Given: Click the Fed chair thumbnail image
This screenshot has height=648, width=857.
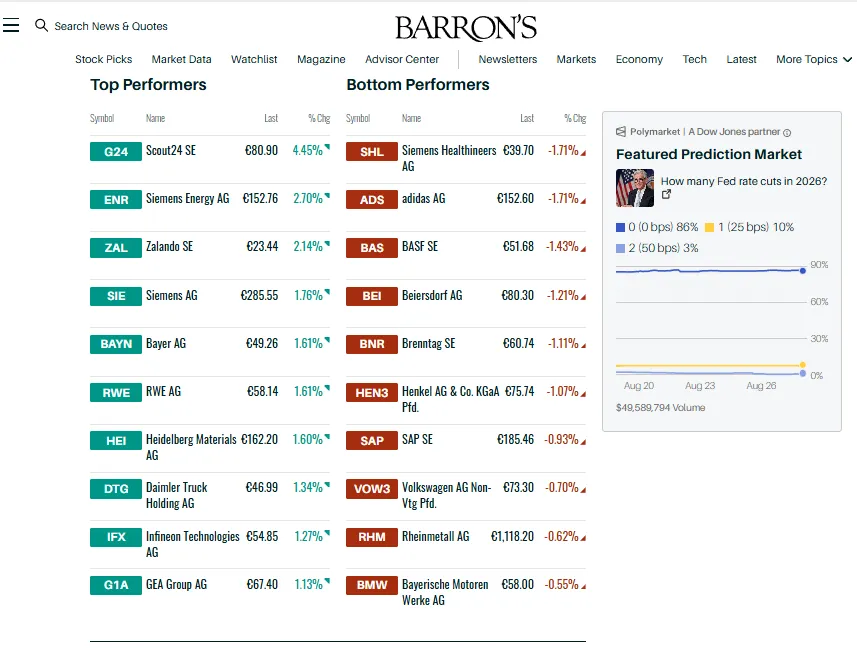Looking at the screenshot, I should pos(635,188).
